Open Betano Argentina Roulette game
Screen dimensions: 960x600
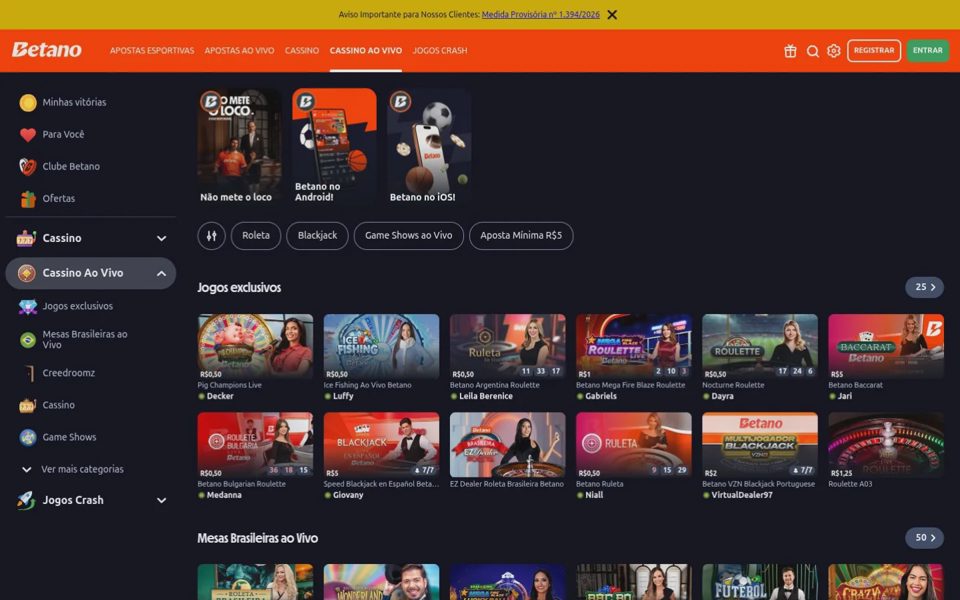508,347
